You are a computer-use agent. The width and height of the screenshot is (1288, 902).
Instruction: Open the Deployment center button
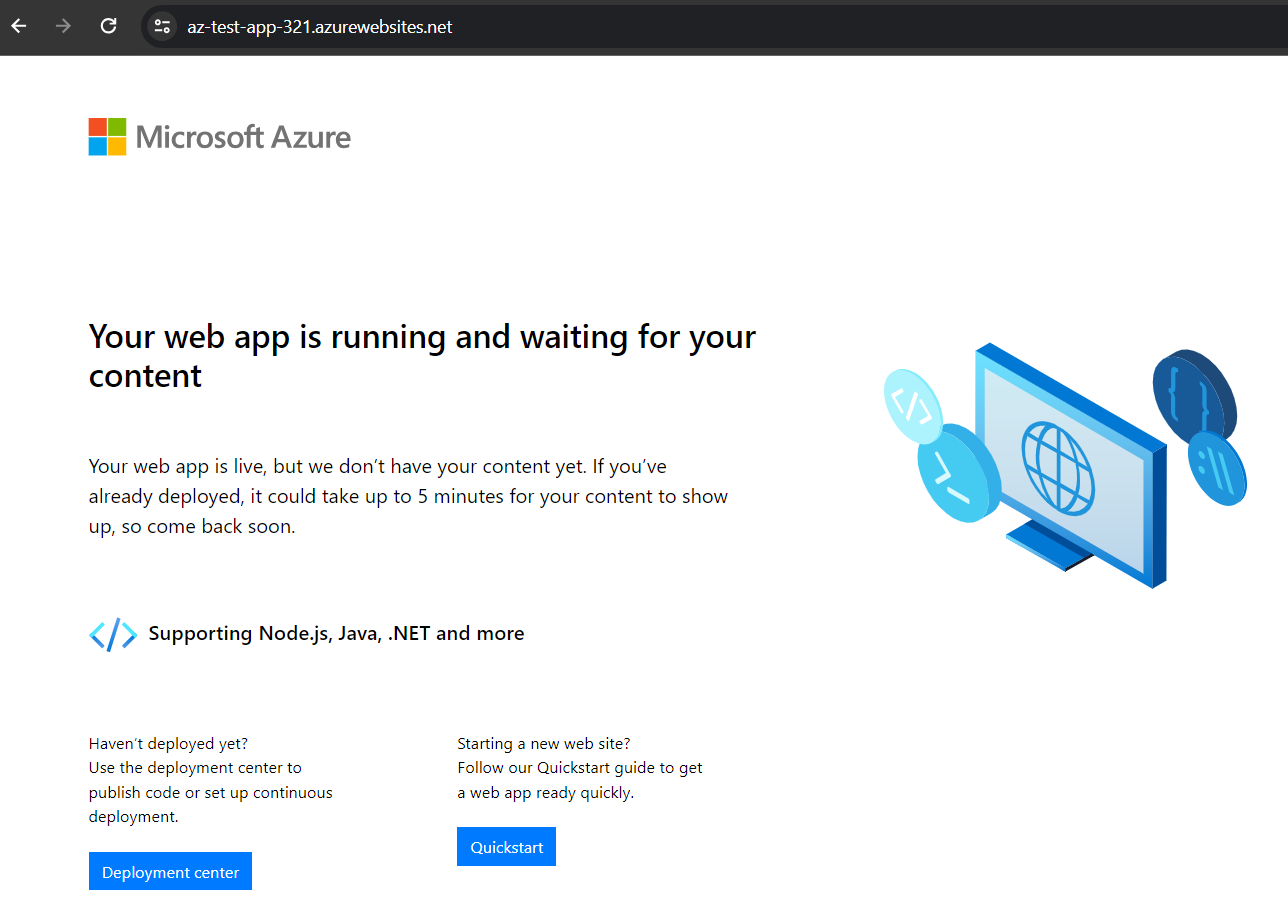tap(170, 871)
